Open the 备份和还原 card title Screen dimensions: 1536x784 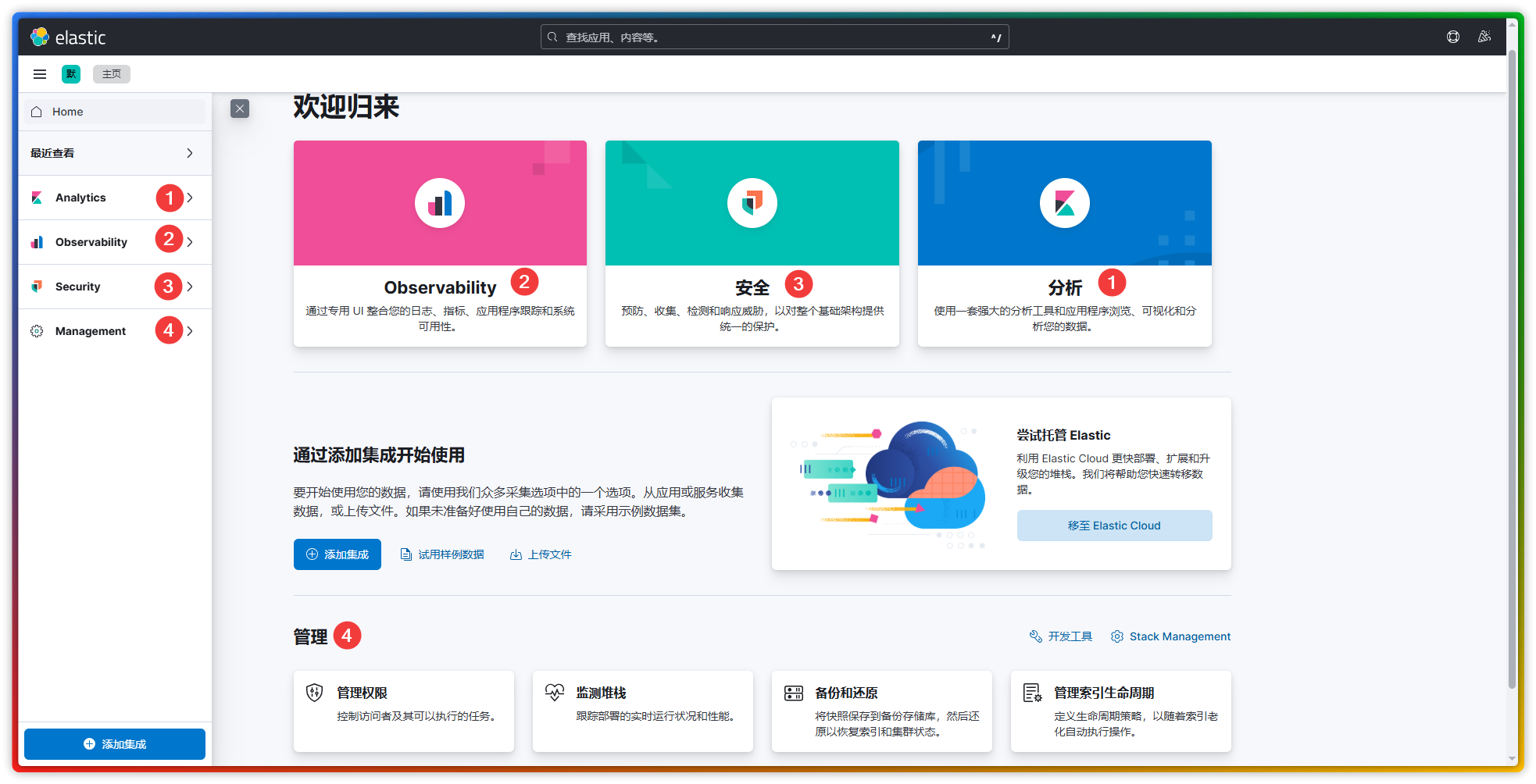[846, 693]
